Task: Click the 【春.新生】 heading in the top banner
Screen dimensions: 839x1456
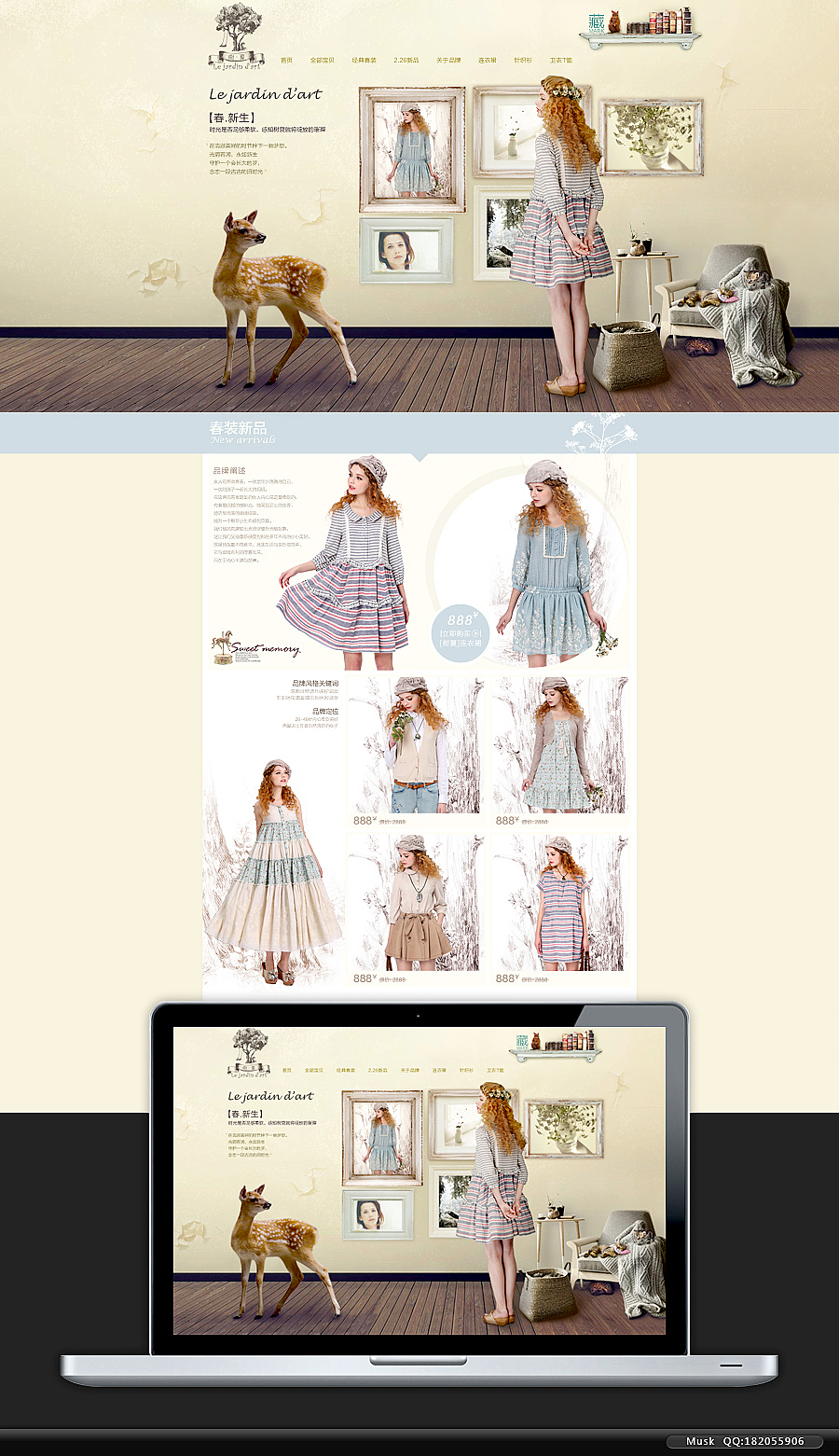Action: [232, 118]
